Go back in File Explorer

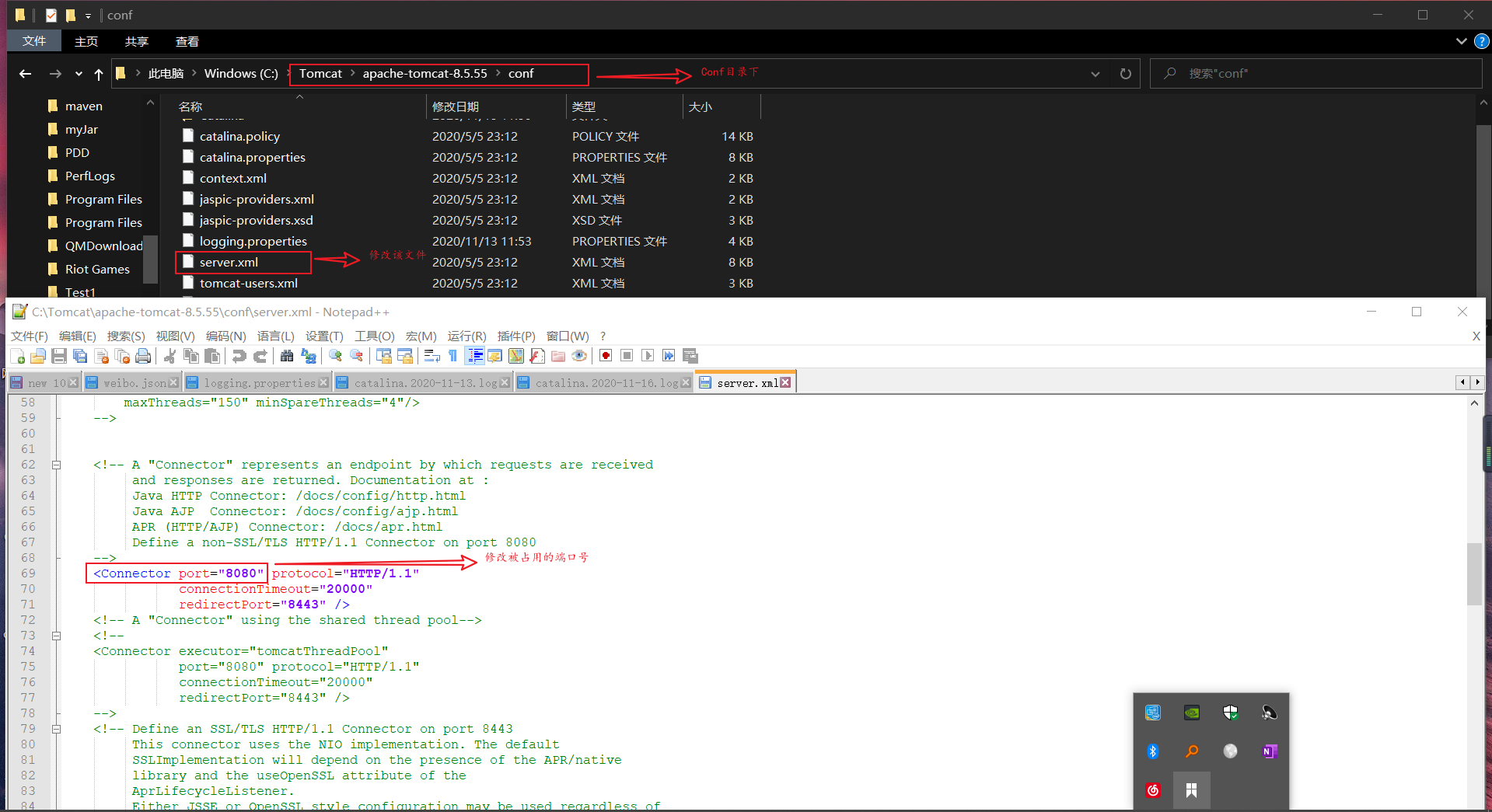(26, 74)
